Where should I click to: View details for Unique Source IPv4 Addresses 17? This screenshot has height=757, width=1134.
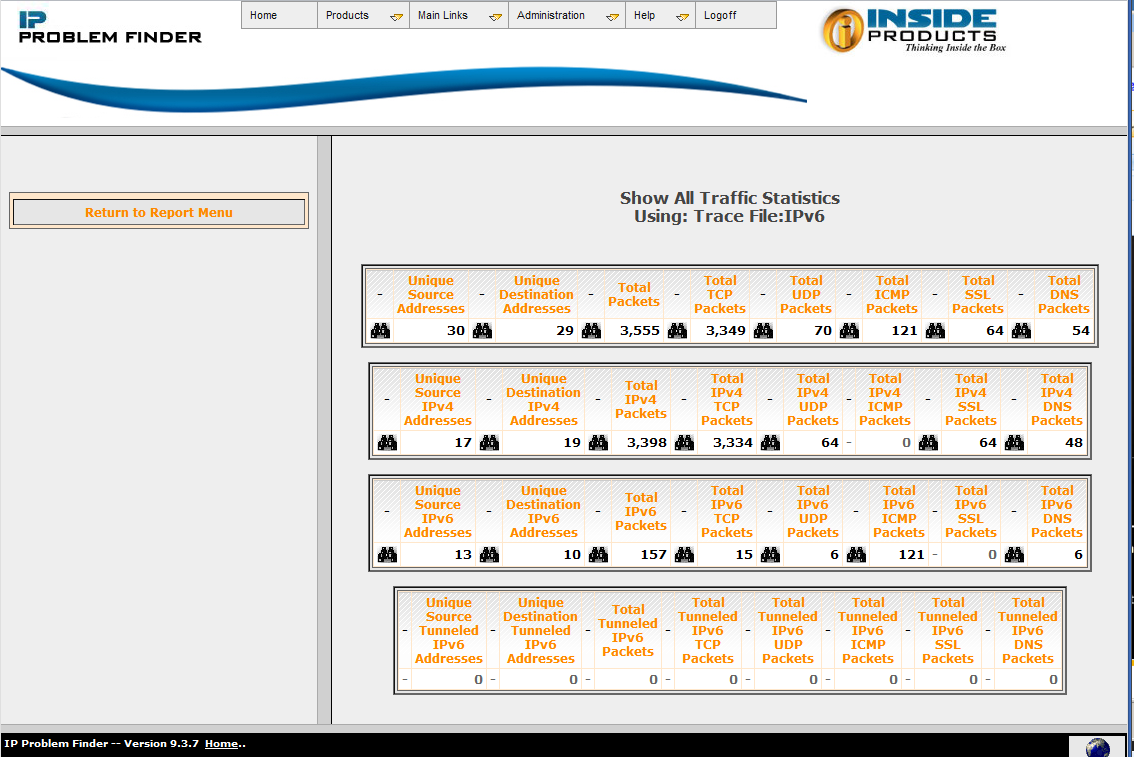[387, 443]
